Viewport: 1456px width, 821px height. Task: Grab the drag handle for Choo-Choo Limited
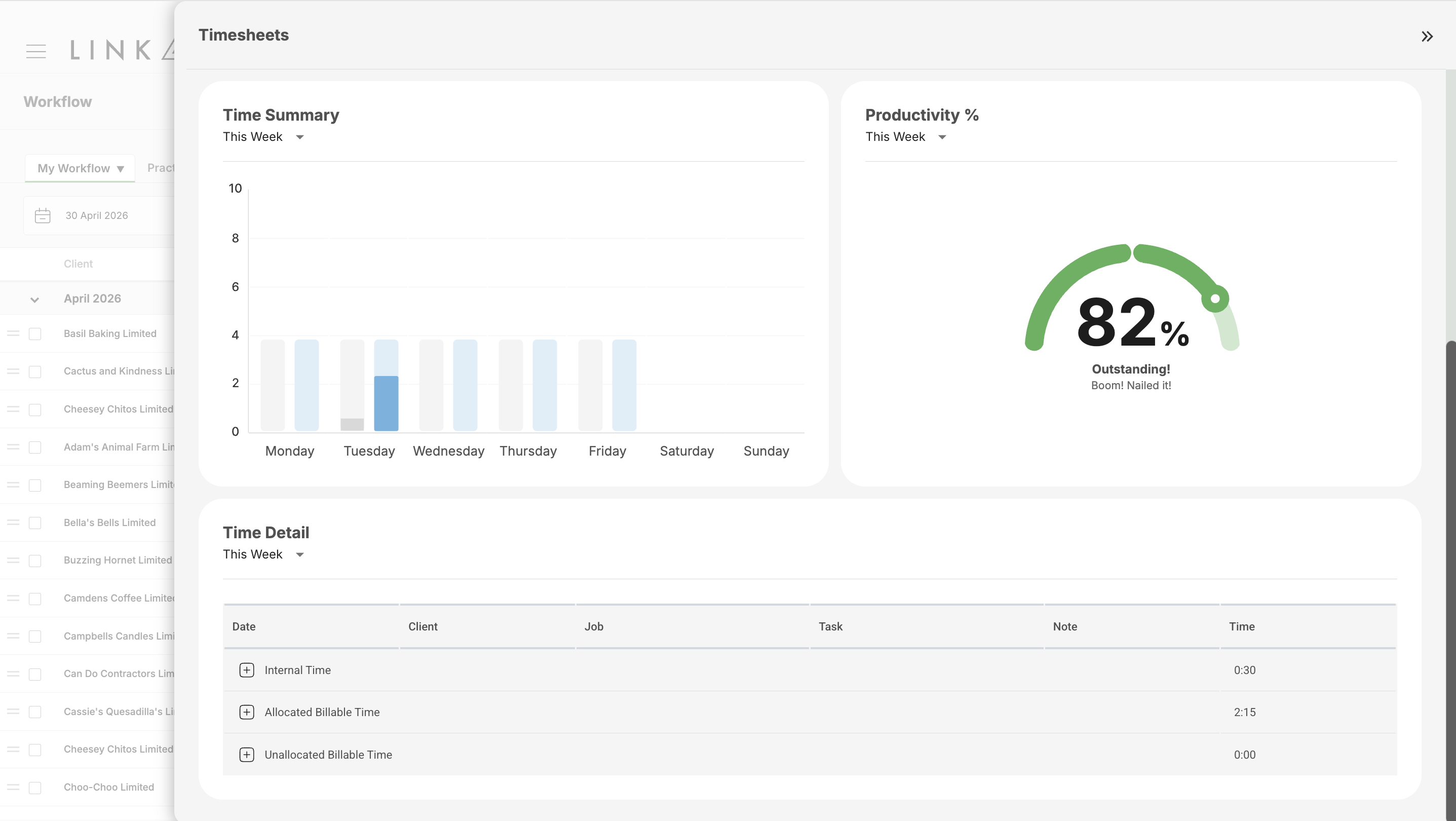13,787
